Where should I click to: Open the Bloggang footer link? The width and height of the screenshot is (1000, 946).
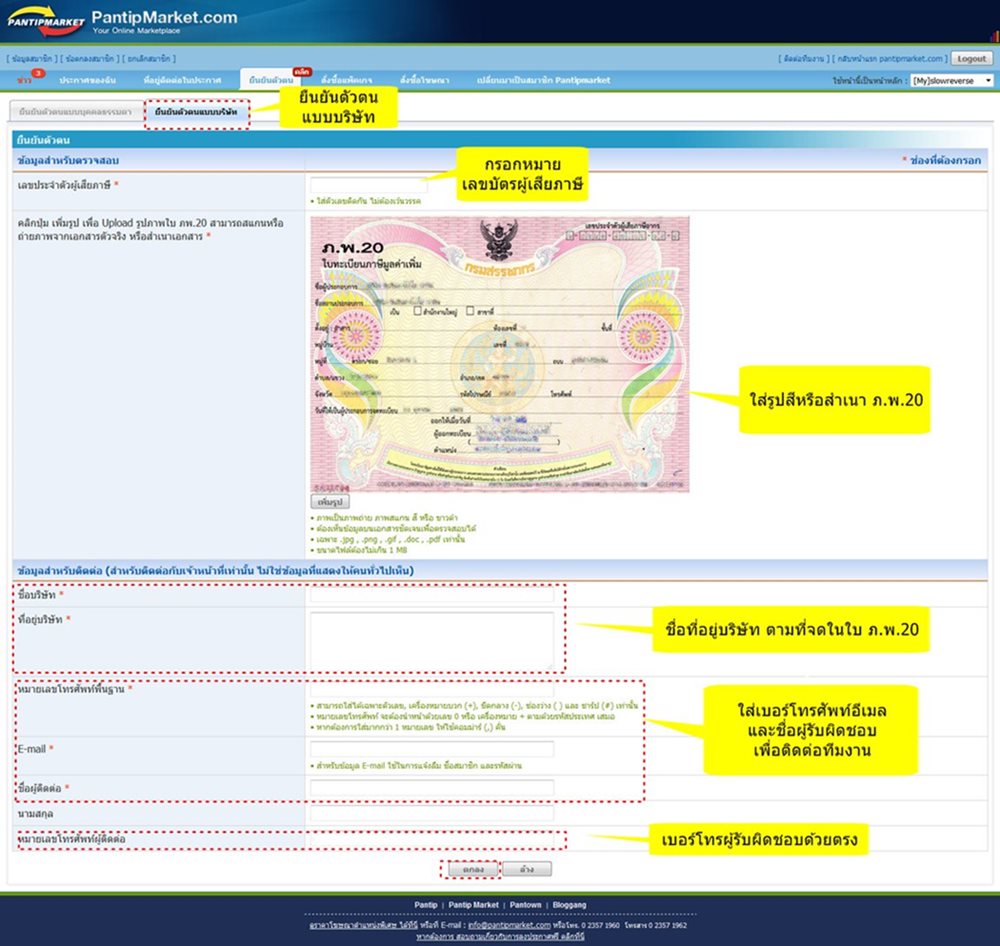pos(569,905)
